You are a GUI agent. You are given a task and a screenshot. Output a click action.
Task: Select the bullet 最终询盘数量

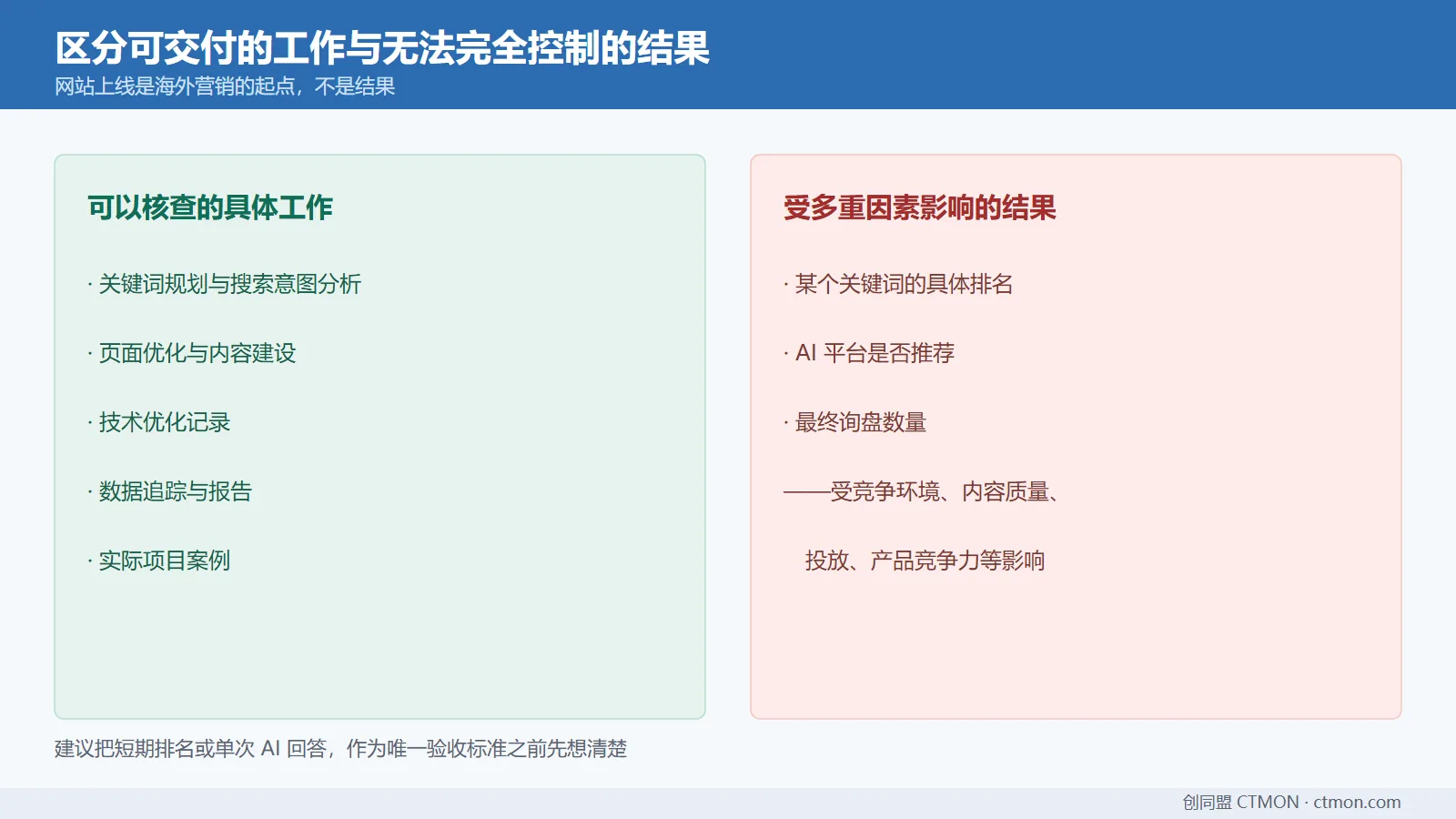pyautogui.click(x=855, y=422)
